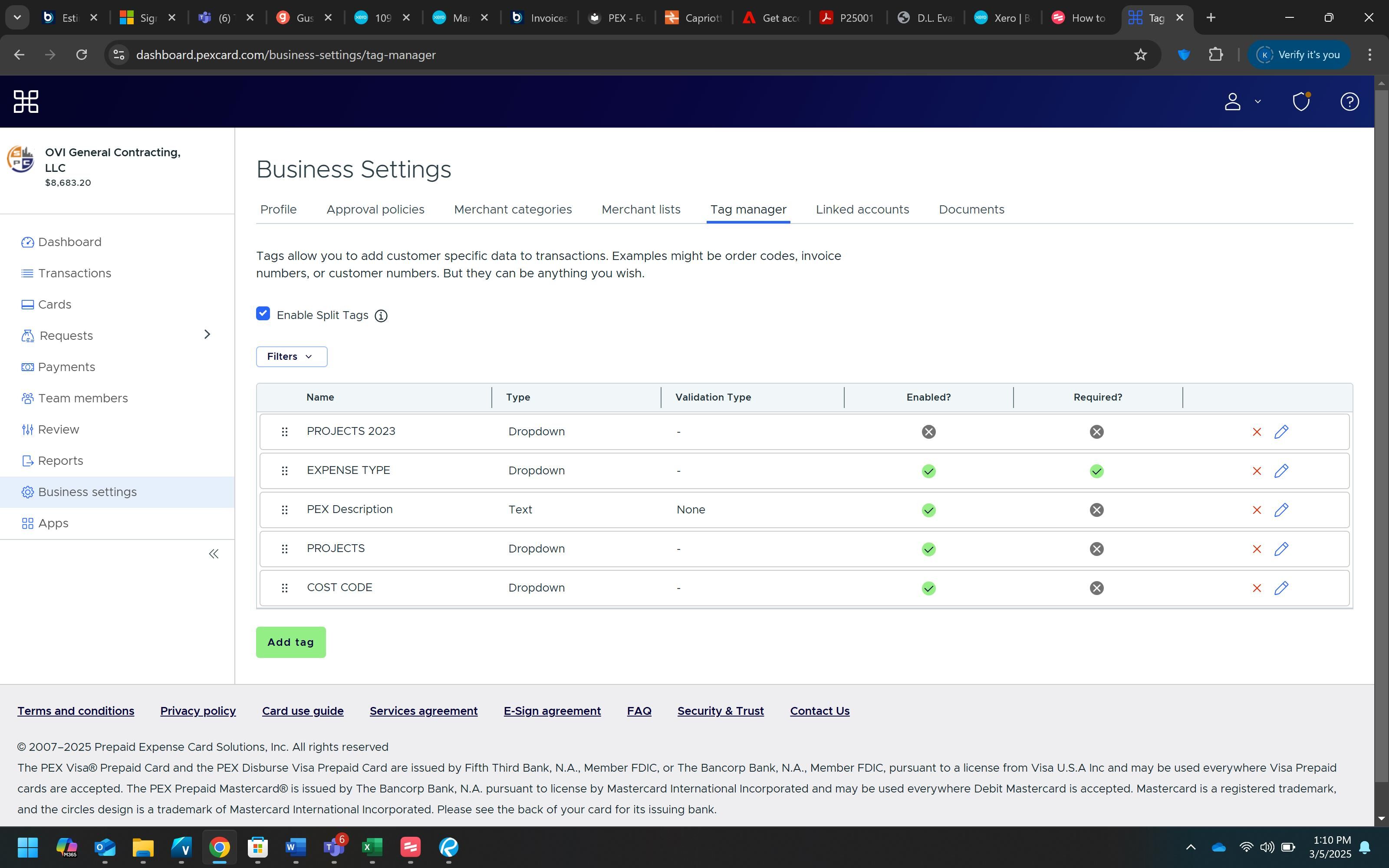Click the PEX grid logo in the top-left
1389x868 pixels.
tap(26, 102)
